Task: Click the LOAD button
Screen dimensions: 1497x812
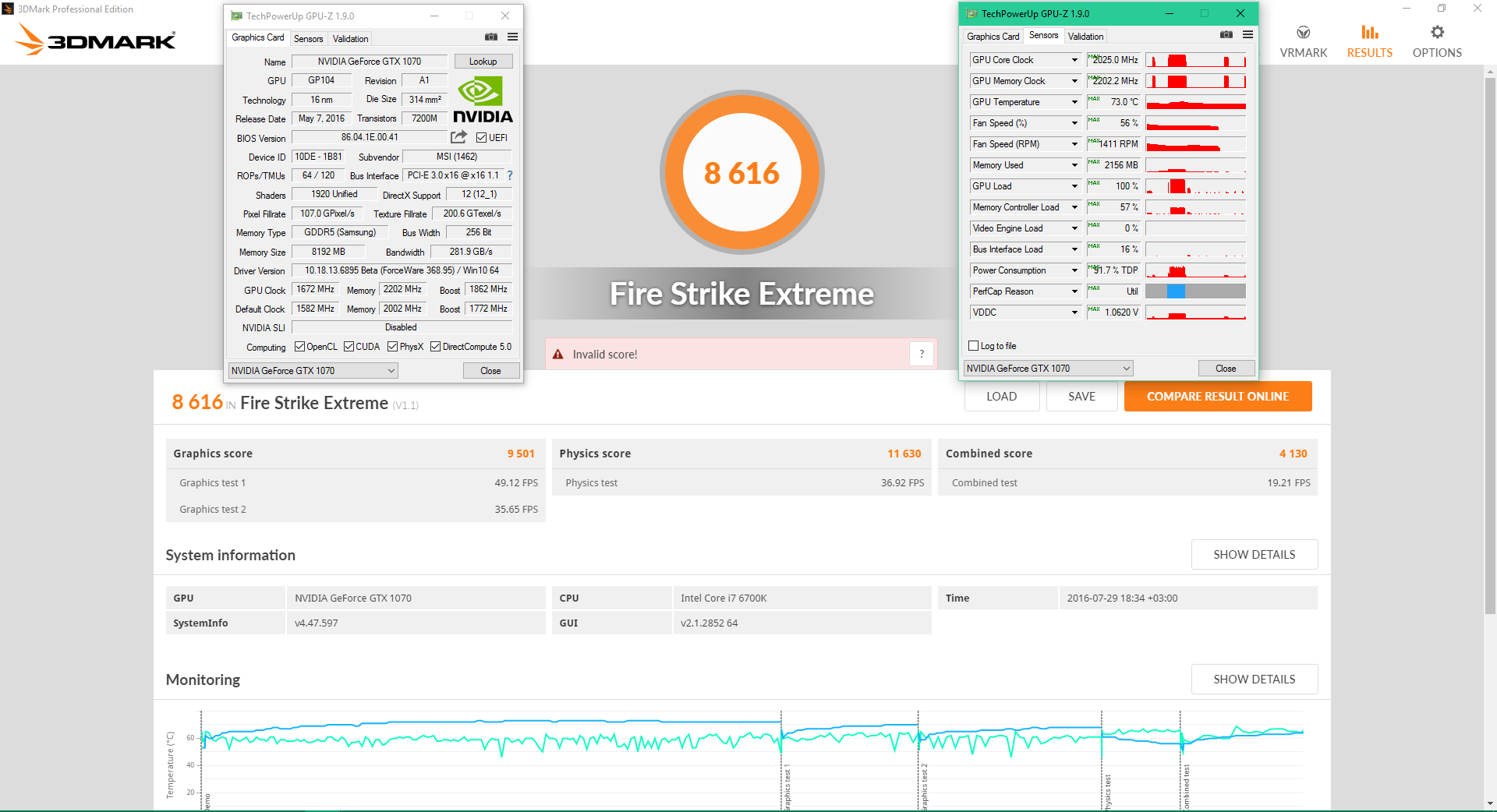Action: 1001,396
